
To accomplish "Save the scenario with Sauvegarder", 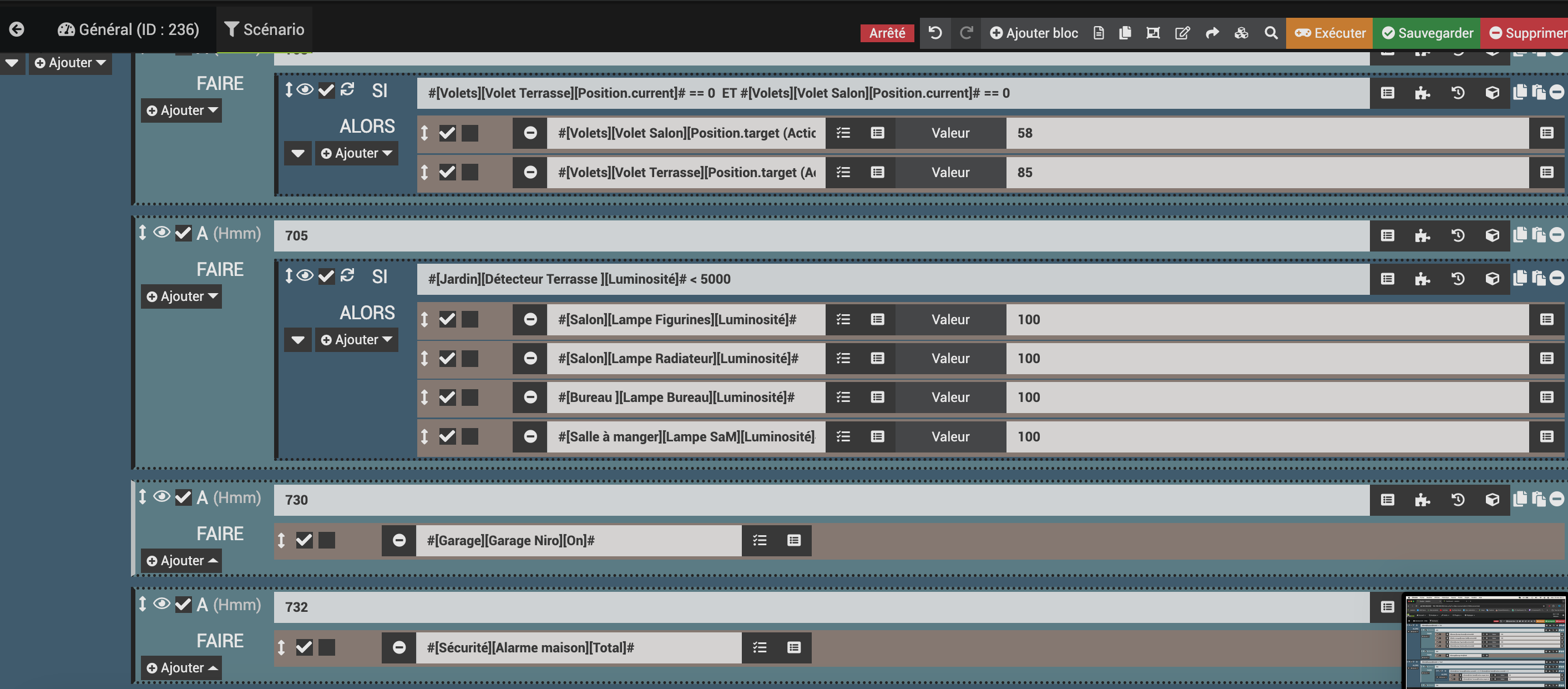I will pos(1427,33).
